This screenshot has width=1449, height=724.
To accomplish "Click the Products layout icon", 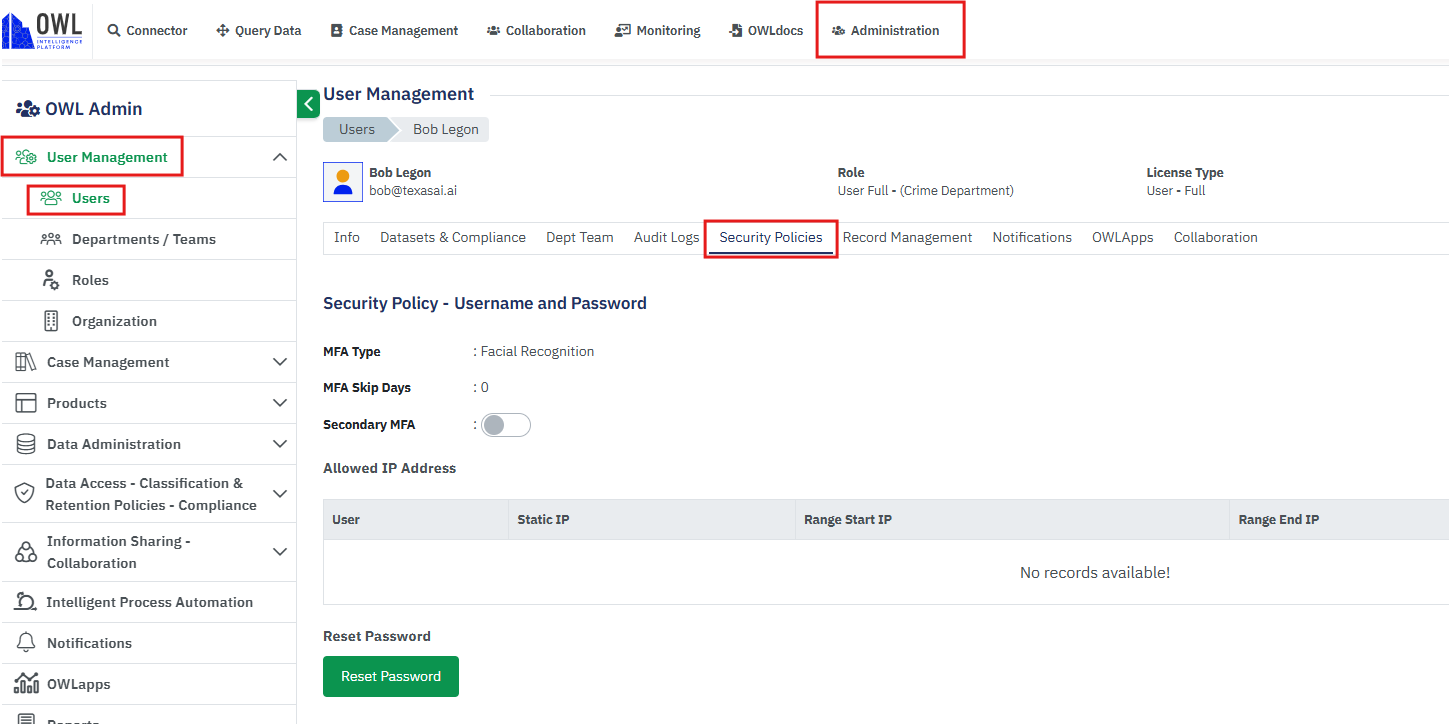I will pos(27,403).
